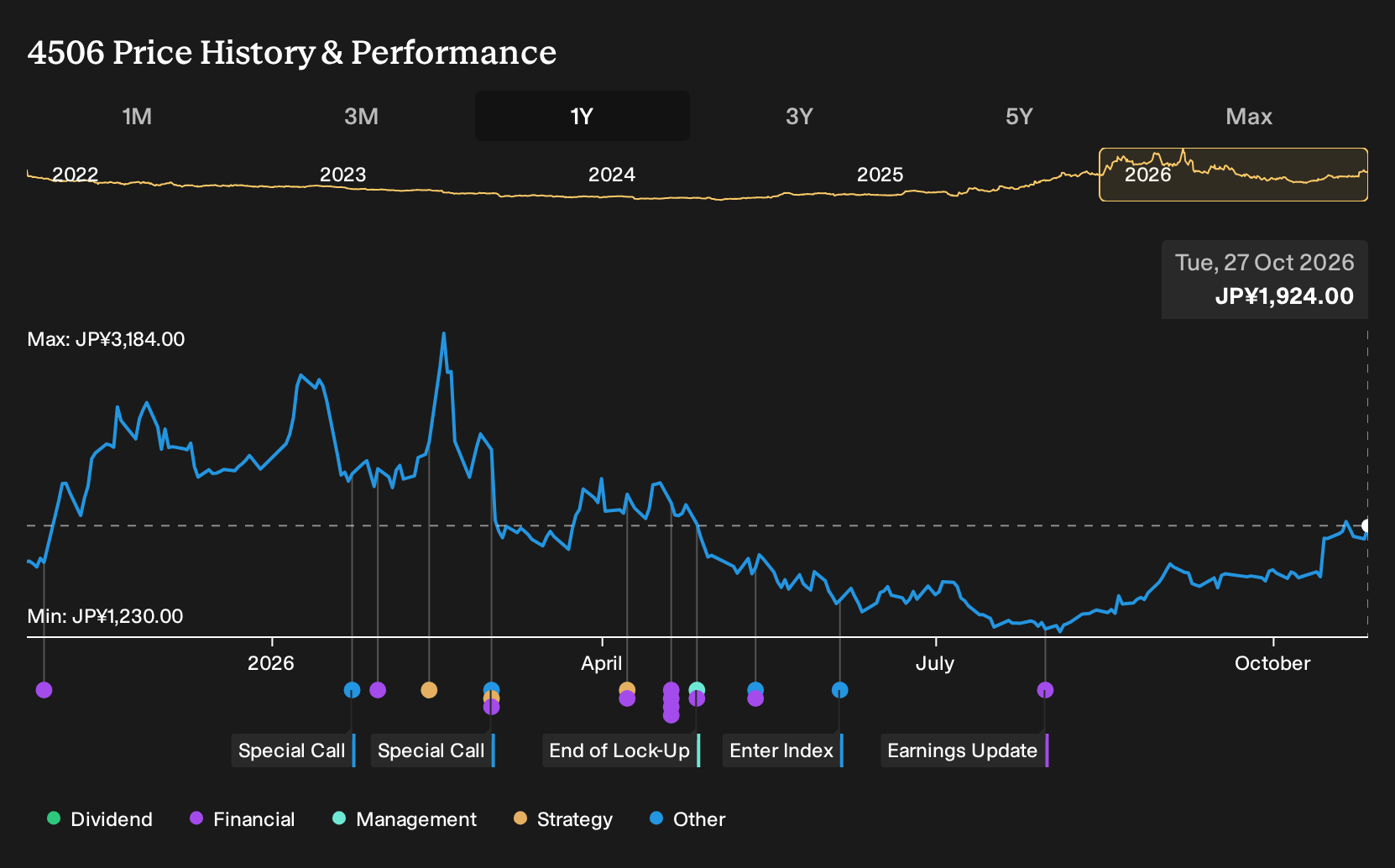Click blue marker linked to first Special Call
1395x868 pixels.
point(352,690)
